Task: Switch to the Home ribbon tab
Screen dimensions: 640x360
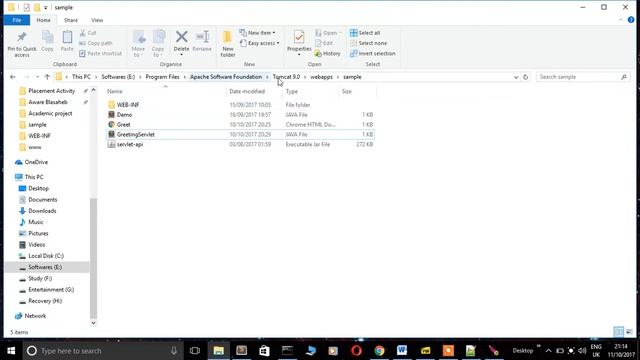Action: pyautogui.click(x=43, y=20)
